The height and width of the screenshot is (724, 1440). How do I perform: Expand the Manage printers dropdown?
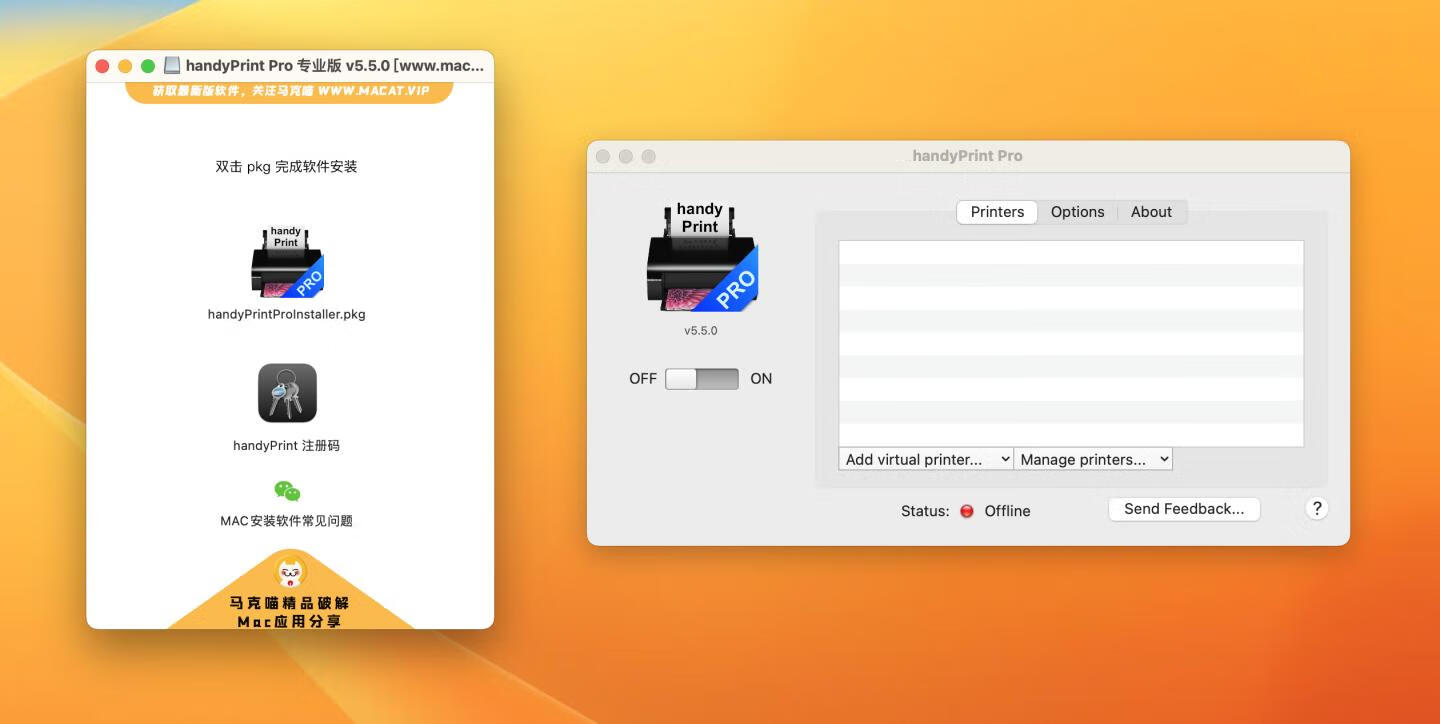[x=1094, y=460]
